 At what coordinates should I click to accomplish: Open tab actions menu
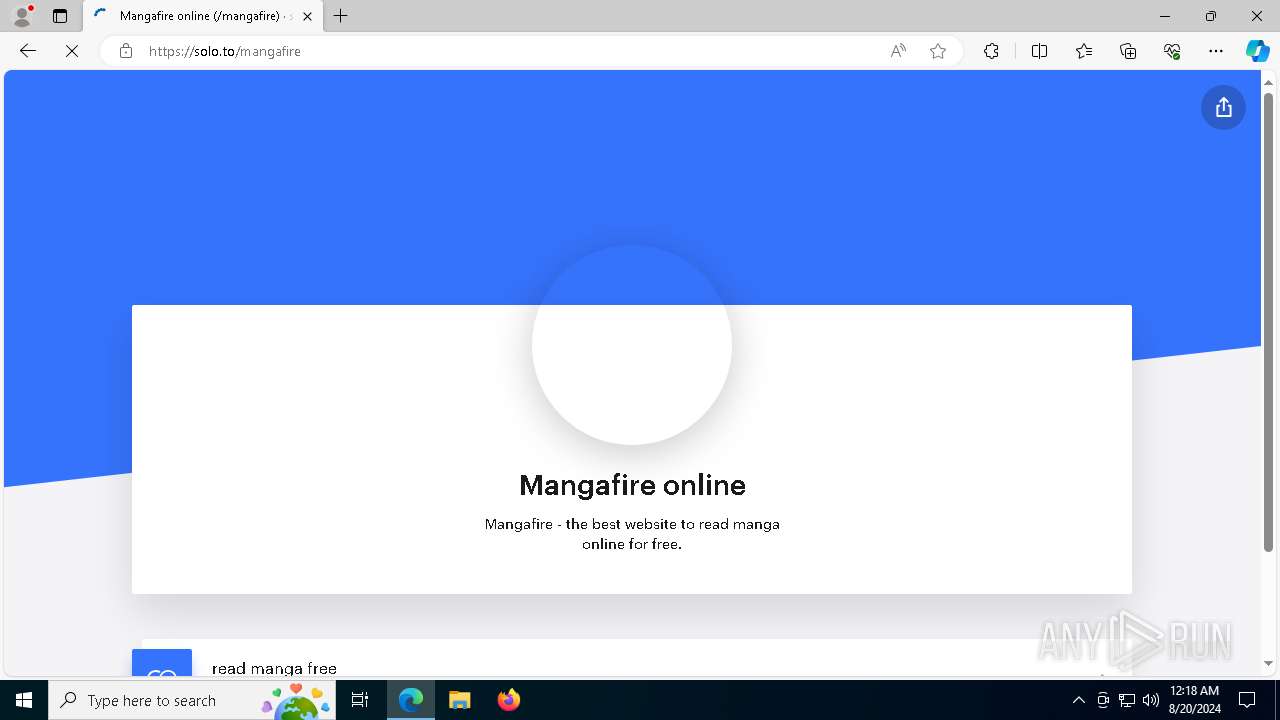[x=60, y=16]
